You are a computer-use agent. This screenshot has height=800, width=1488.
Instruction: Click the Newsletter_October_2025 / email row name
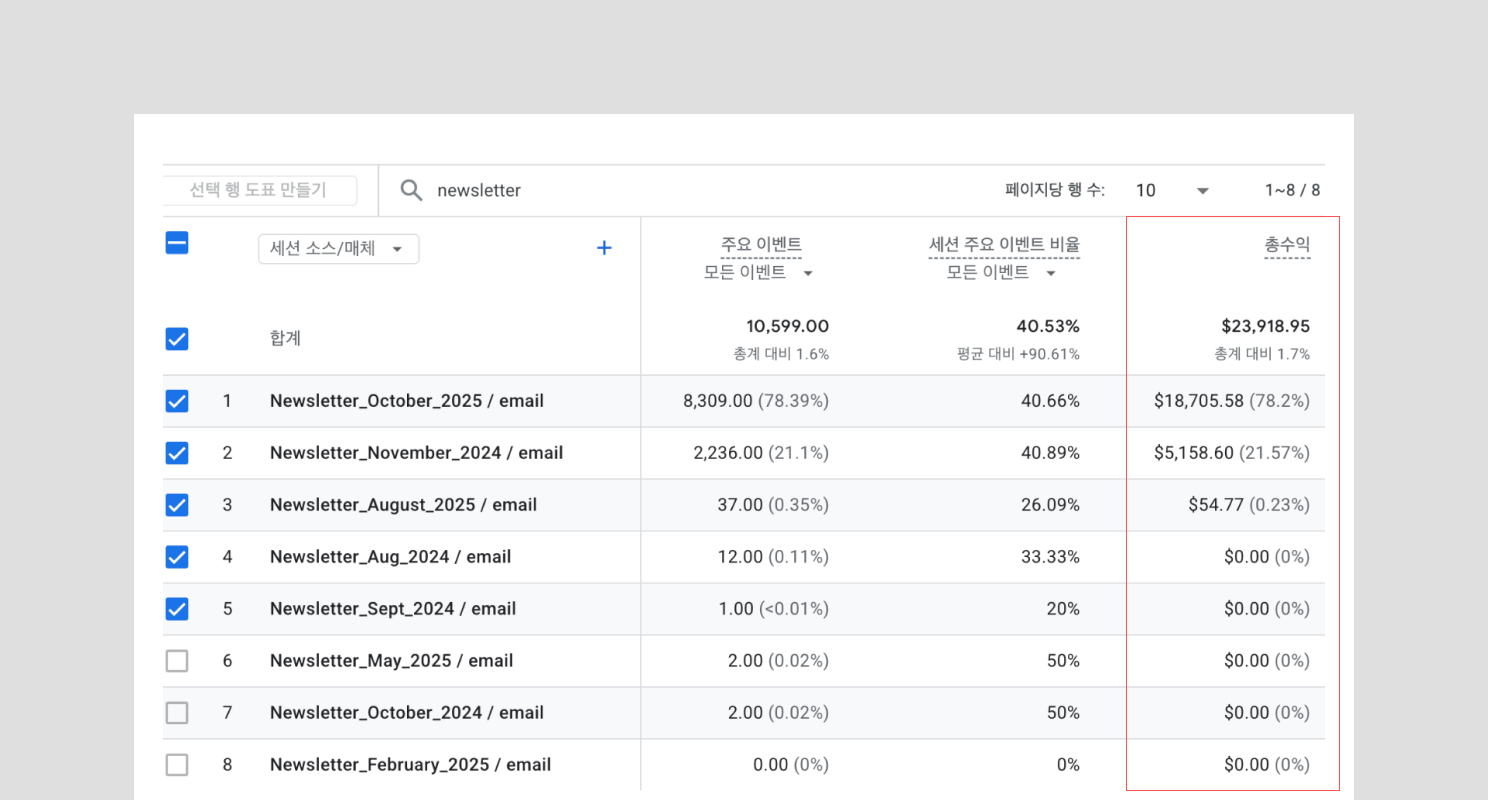(x=407, y=401)
